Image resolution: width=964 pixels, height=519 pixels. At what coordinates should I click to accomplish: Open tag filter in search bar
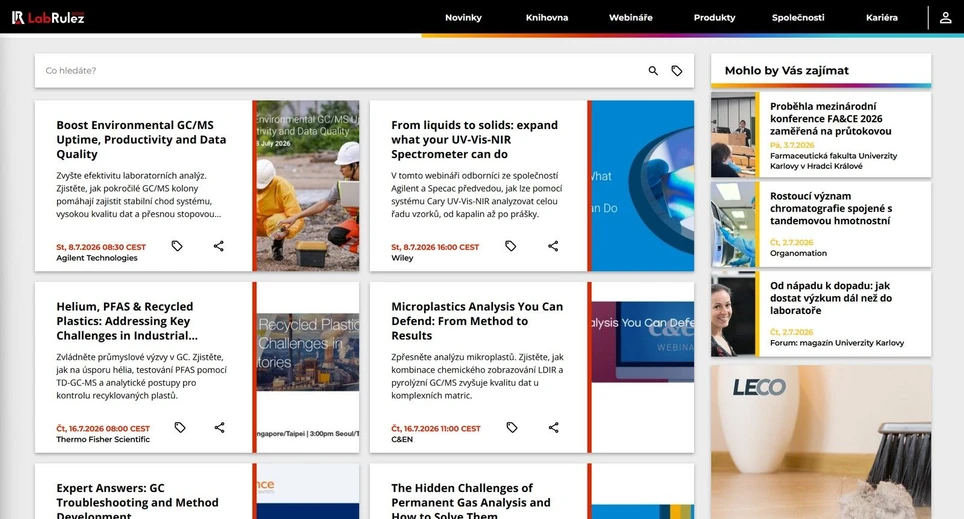[677, 71]
